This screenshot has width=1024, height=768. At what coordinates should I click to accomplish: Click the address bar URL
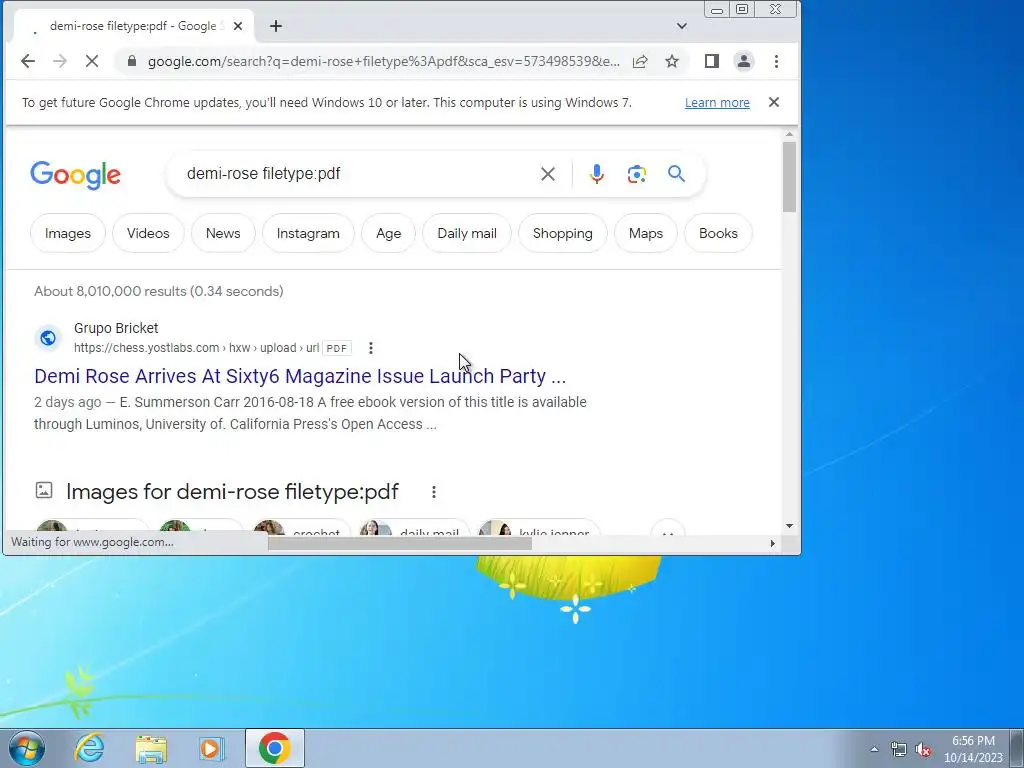click(383, 61)
